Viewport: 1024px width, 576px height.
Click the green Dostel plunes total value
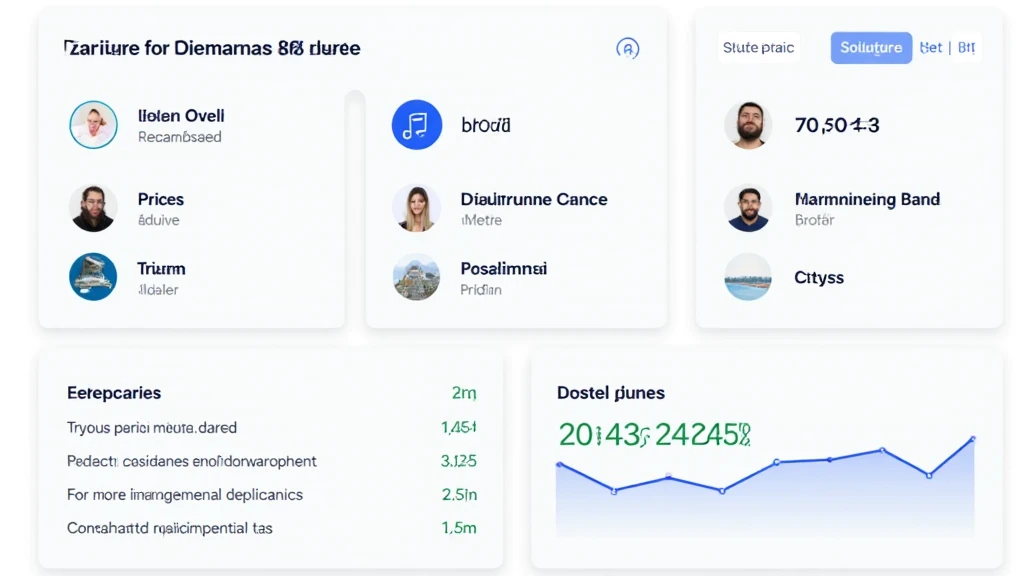point(654,434)
